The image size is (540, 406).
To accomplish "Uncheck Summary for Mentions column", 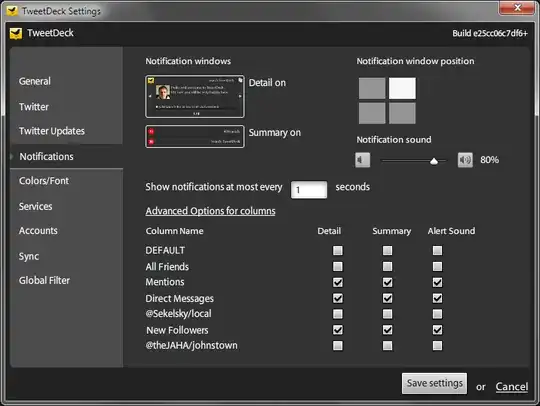I will [387, 282].
